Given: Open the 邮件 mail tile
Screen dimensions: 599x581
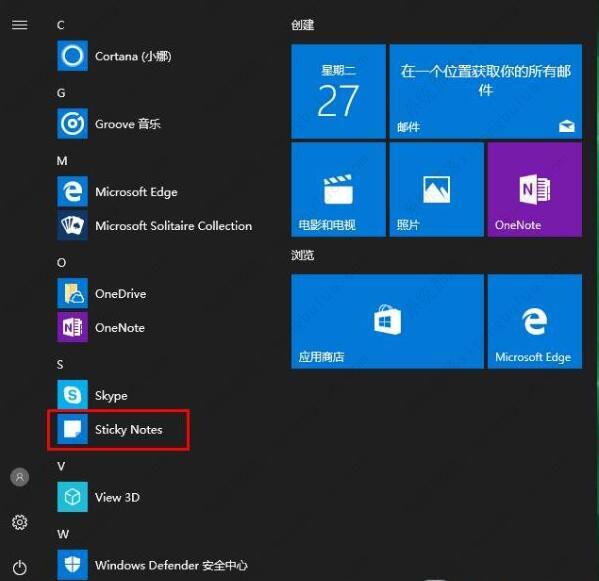Looking at the screenshot, I should point(486,91).
